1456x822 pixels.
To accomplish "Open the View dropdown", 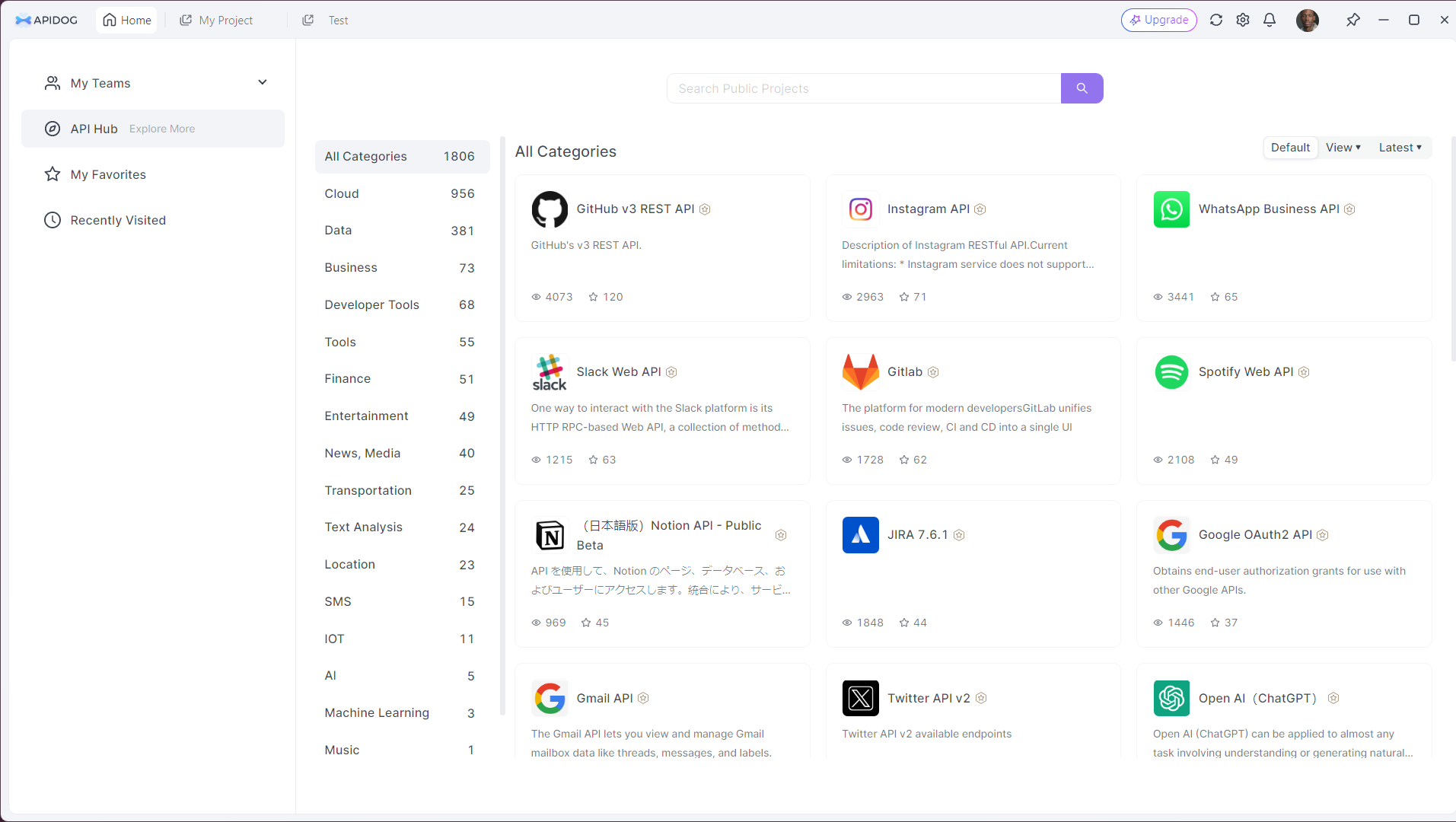I will 1342,147.
